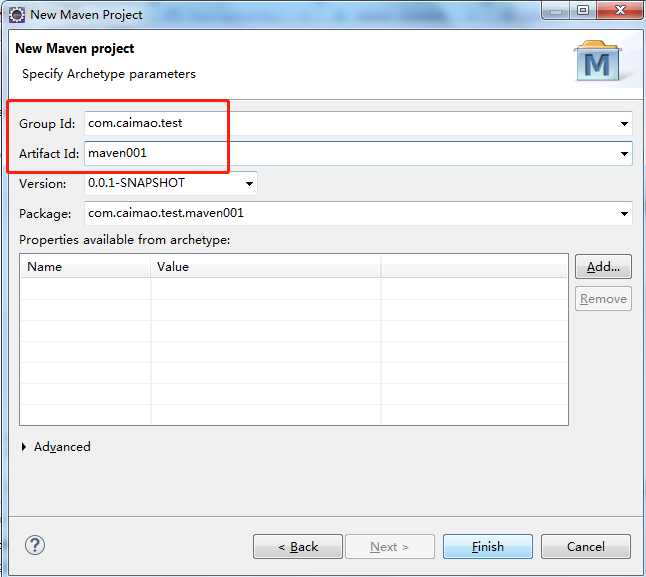Click the Add... button
The width and height of the screenshot is (646, 577).
coord(603,267)
